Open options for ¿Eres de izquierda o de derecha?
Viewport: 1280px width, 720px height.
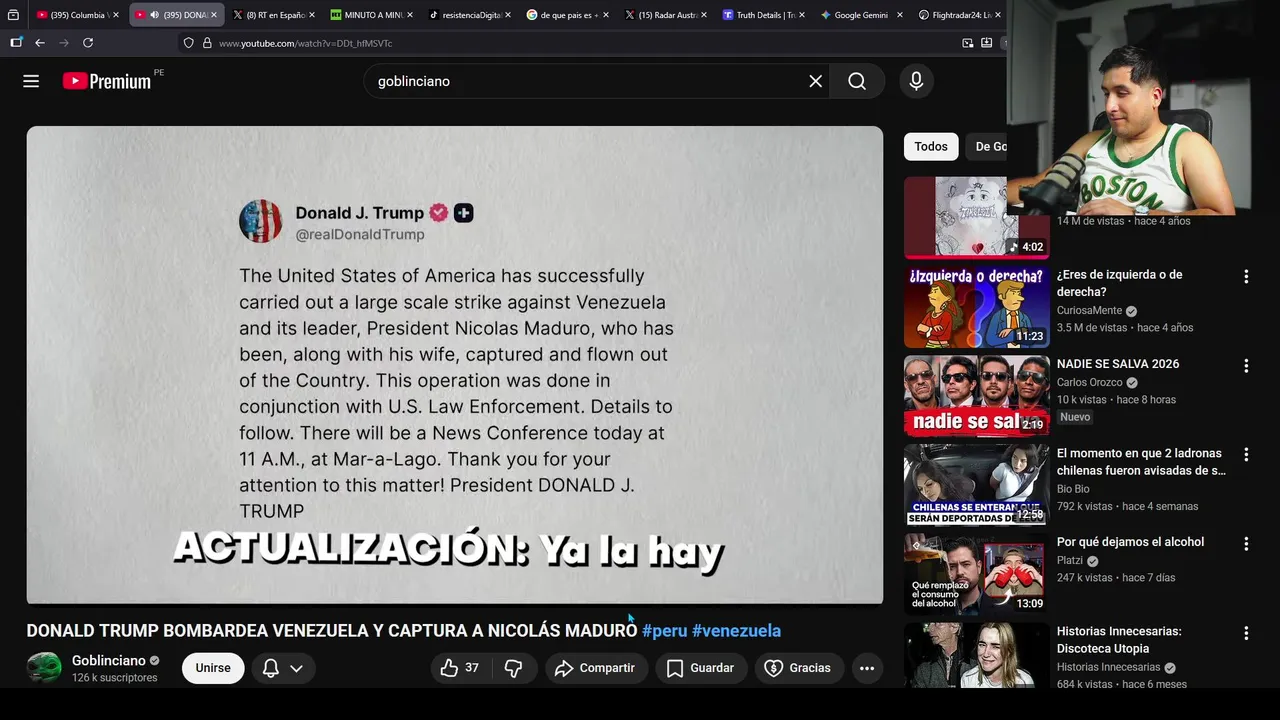click(x=1246, y=277)
